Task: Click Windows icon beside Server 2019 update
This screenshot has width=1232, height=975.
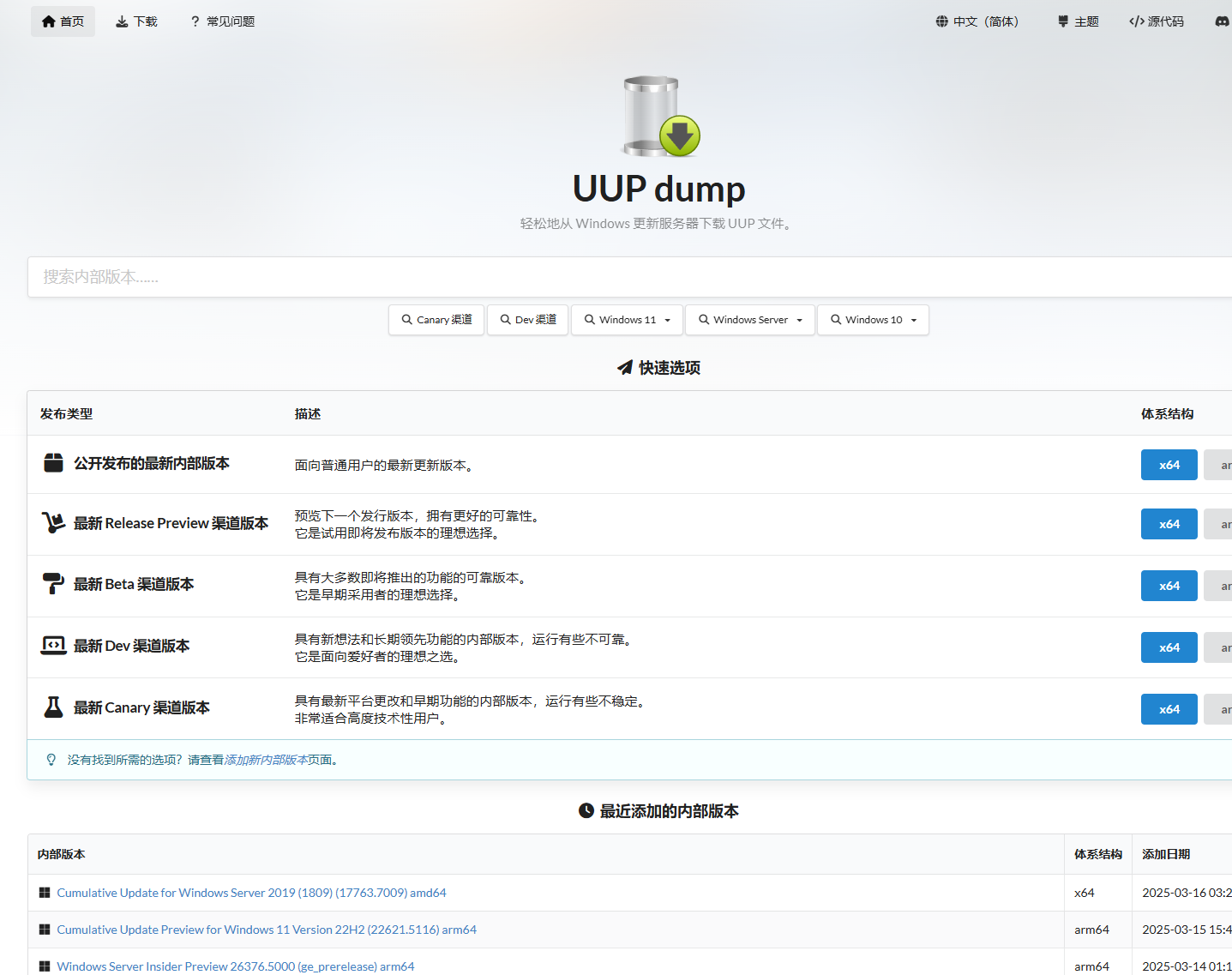Action: (x=45, y=893)
